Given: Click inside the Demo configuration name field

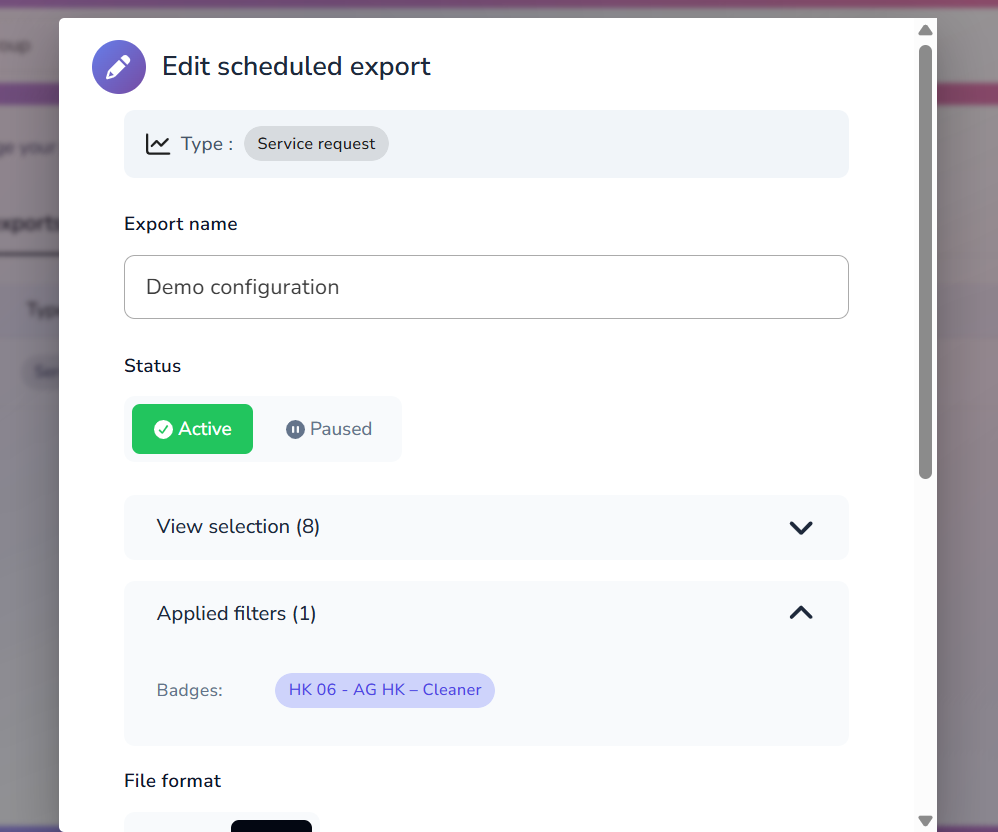Looking at the screenshot, I should click(x=486, y=287).
